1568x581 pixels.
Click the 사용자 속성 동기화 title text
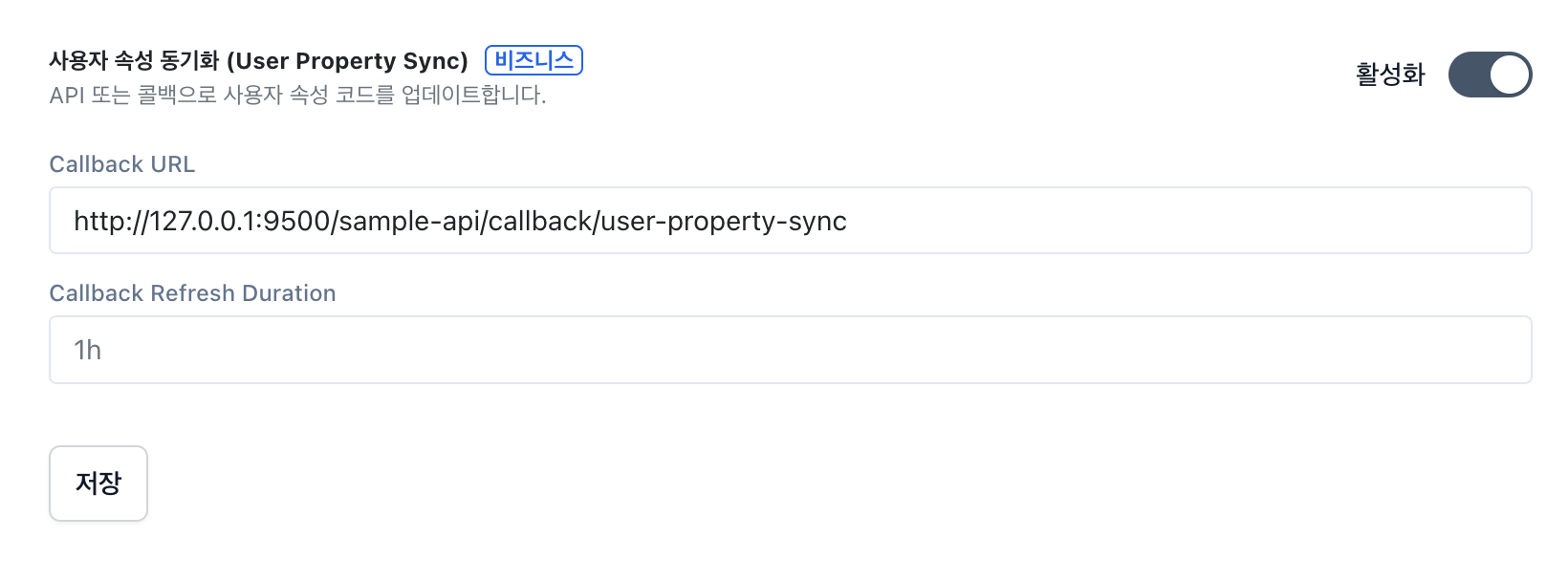135,61
